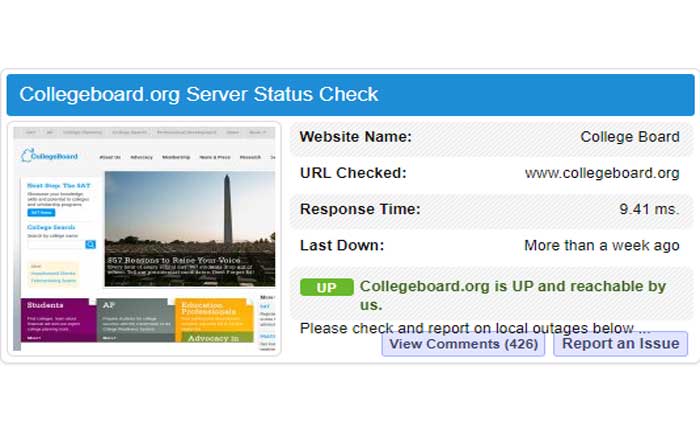Click the CollegeBoard logo in the thumbnail

pos(48,156)
